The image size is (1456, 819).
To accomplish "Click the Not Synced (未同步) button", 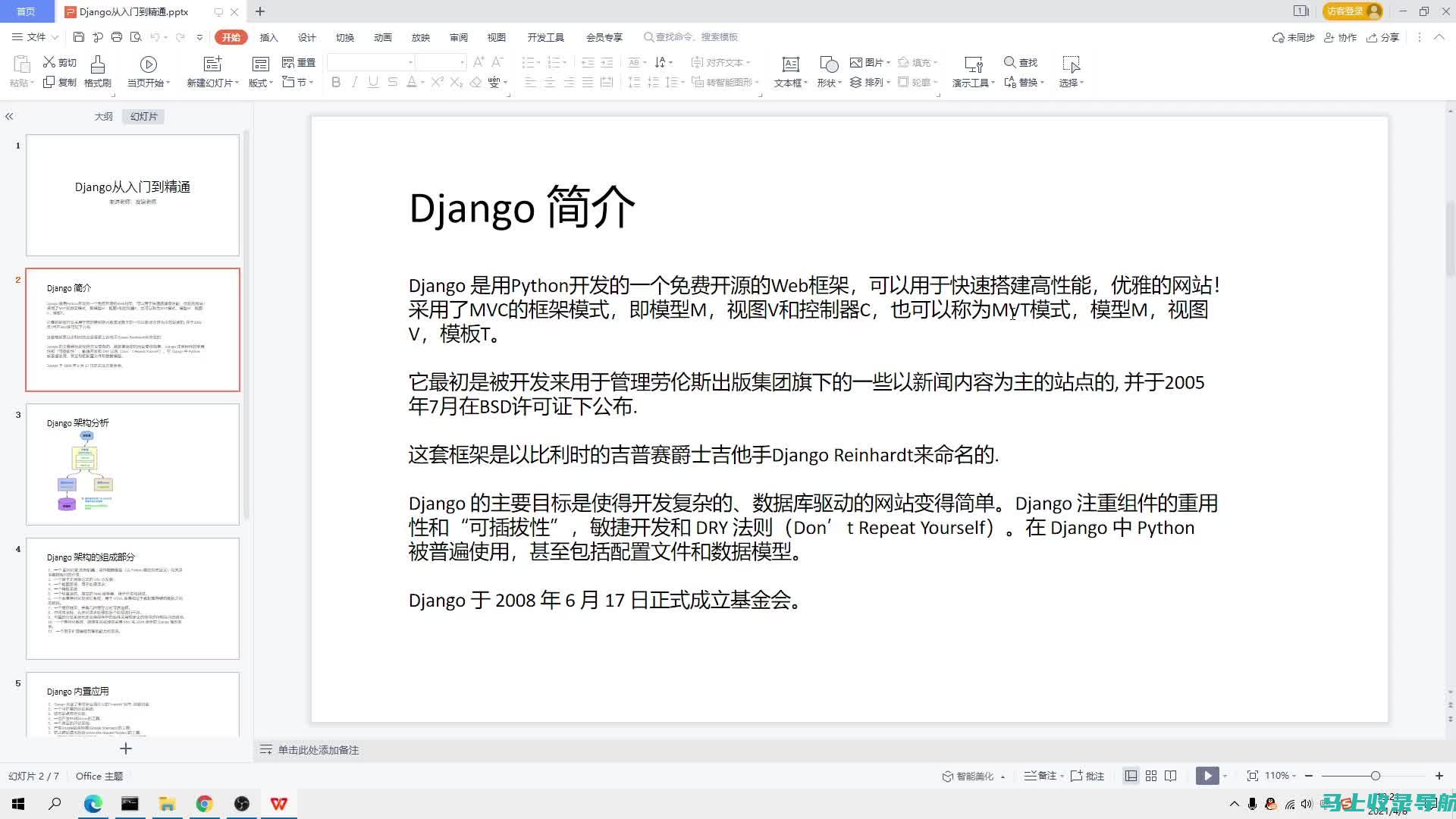I will click(x=1293, y=37).
